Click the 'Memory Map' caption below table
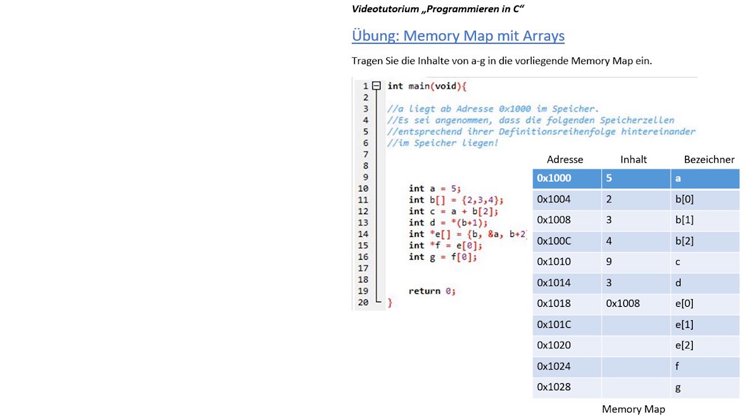Image resolution: width=747 pixels, height=420 pixels. (x=633, y=409)
